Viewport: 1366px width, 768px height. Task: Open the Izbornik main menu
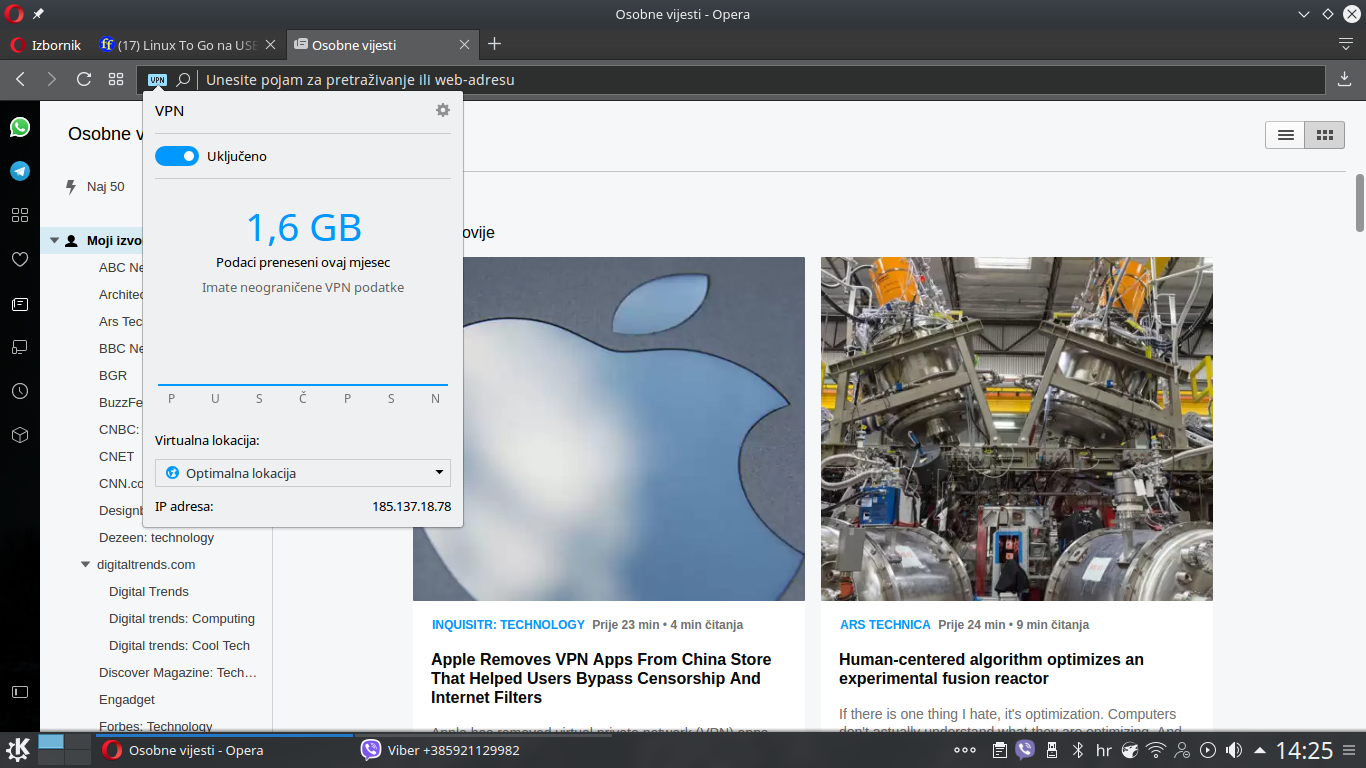tap(46, 45)
